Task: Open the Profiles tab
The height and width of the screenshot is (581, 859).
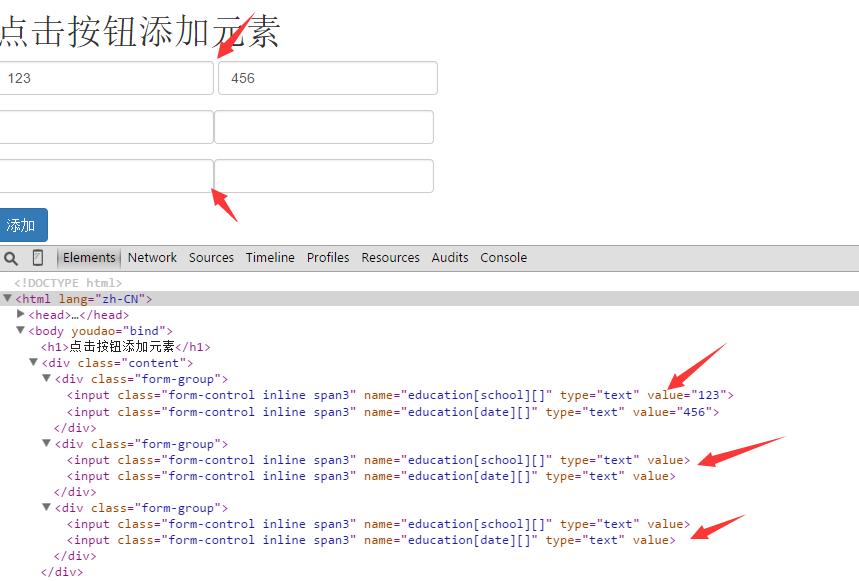Action: point(328,257)
